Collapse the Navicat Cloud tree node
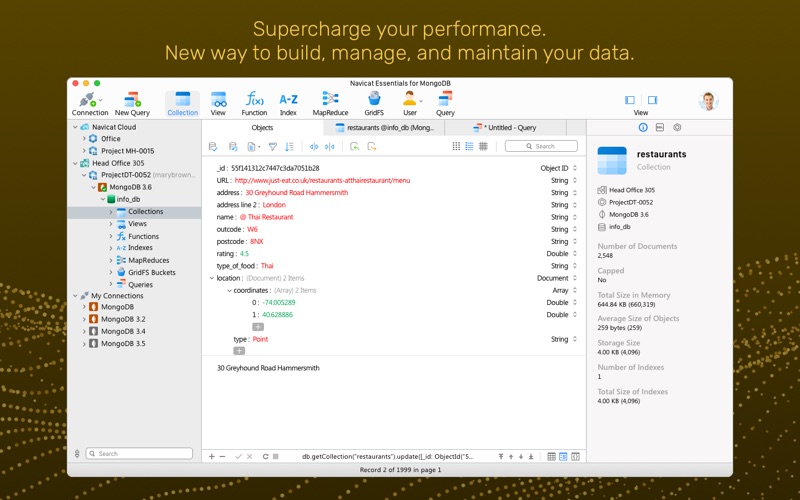 75,127
